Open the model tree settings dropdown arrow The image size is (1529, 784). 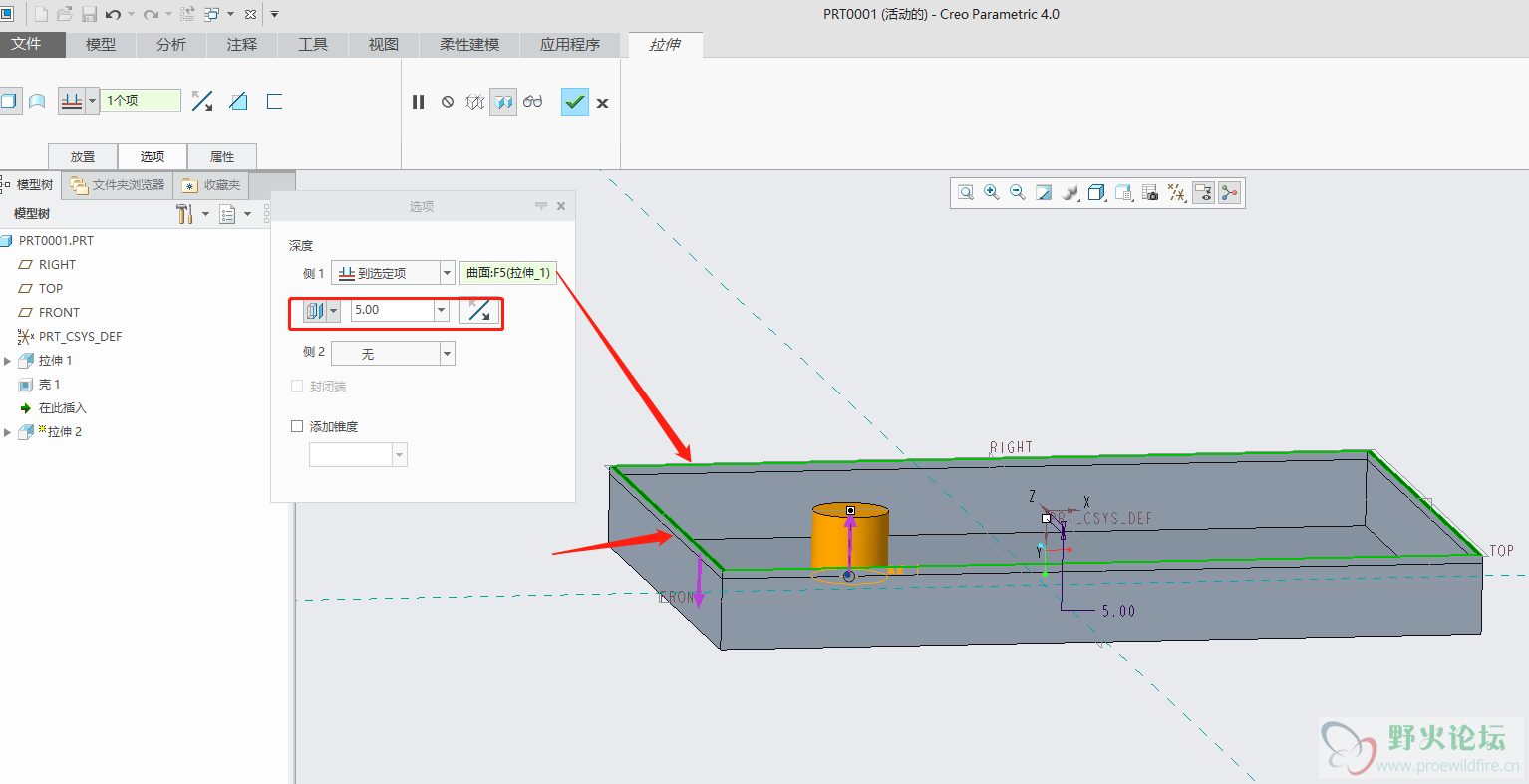click(x=206, y=214)
